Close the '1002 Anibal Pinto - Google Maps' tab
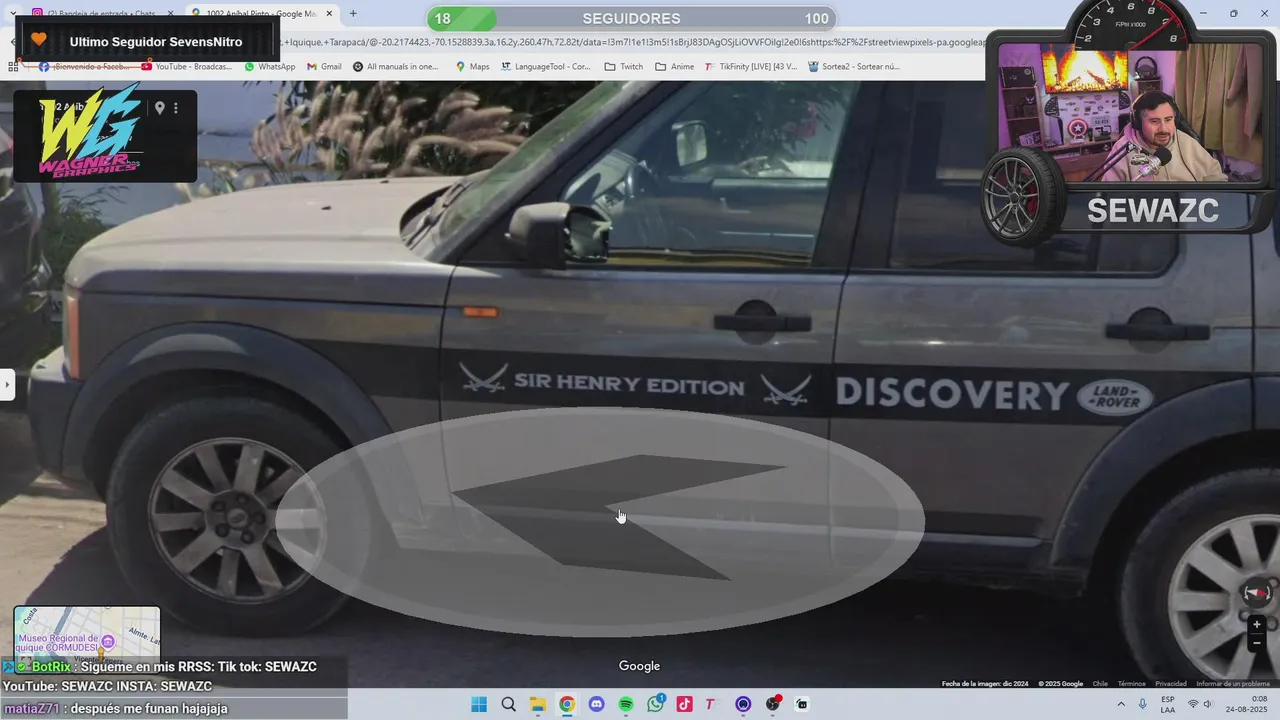This screenshot has width=1280, height=720. click(x=329, y=13)
